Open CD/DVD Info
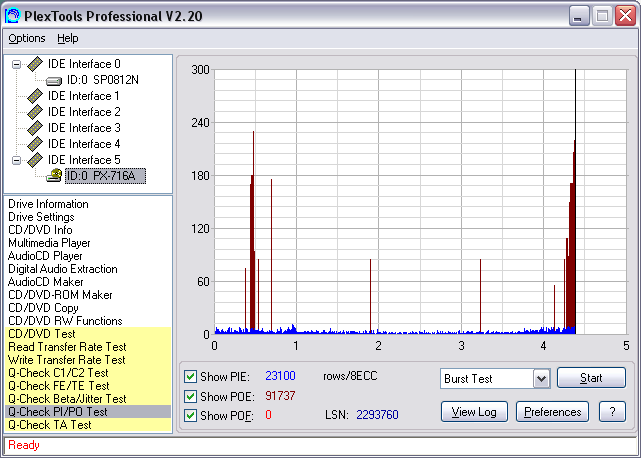Image resolution: width=641 pixels, height=458 pixels. pos(40,230)
